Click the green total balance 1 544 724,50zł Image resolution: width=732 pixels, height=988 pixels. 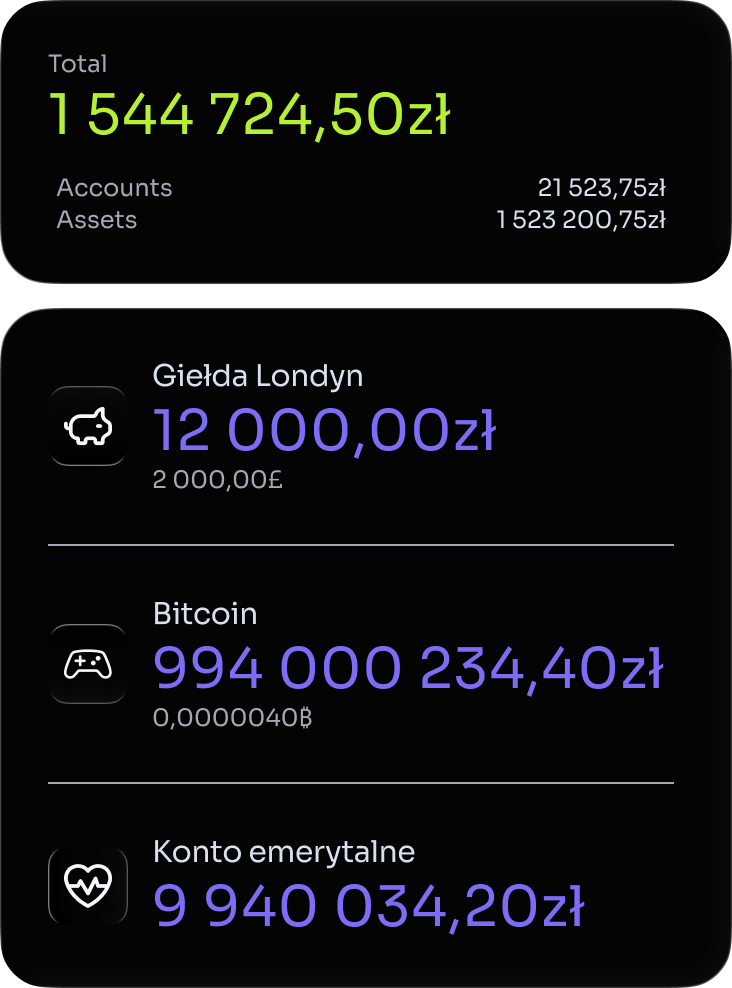tap(250, 116)
